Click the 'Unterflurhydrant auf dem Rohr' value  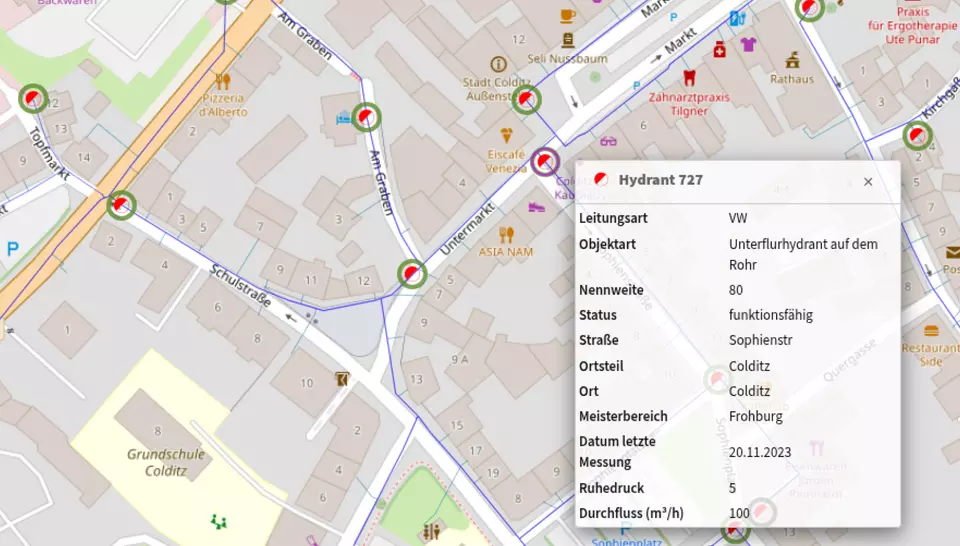tap(803, 254)
